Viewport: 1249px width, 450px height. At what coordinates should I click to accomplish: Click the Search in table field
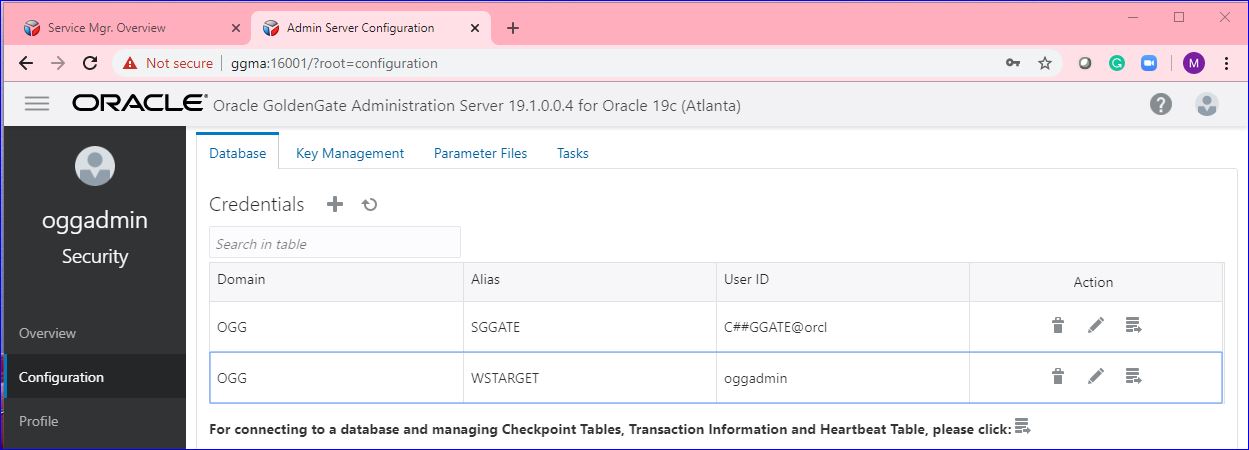pyautogui.click(x=335, y=243)
